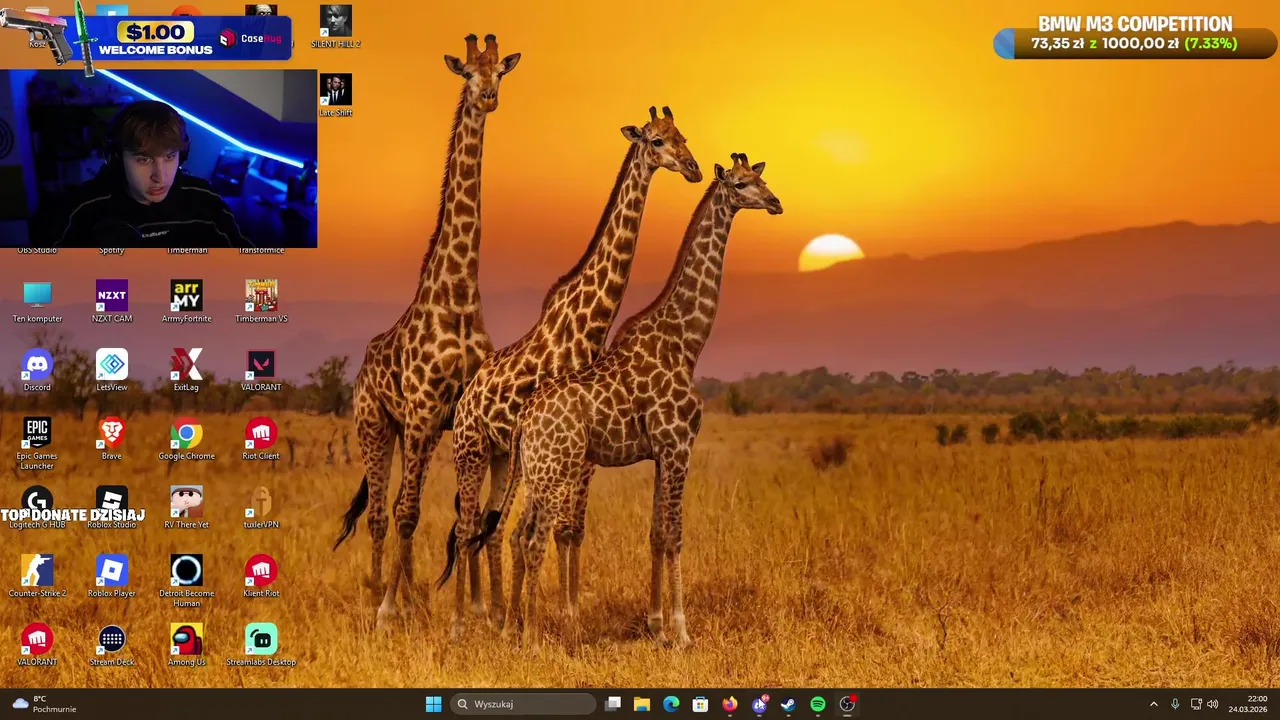Open the Late Shift desktop shortcut
1280x720 pixels.
coord(336,96)
